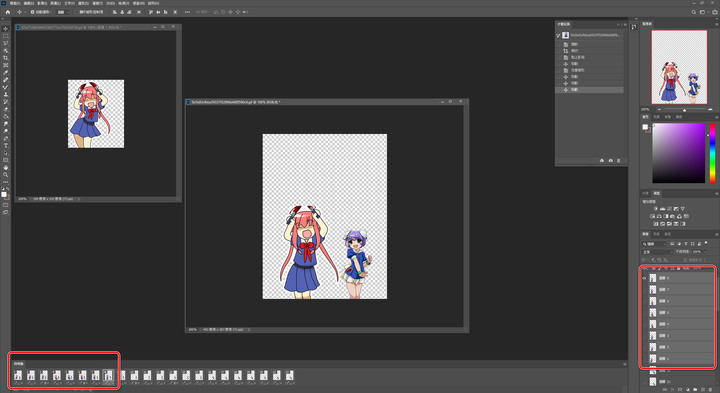Image resolution: width=720 pixels, height=393 pixels.
Task: Create new snapshot with History camera icon
Action: tap(610, 160)
